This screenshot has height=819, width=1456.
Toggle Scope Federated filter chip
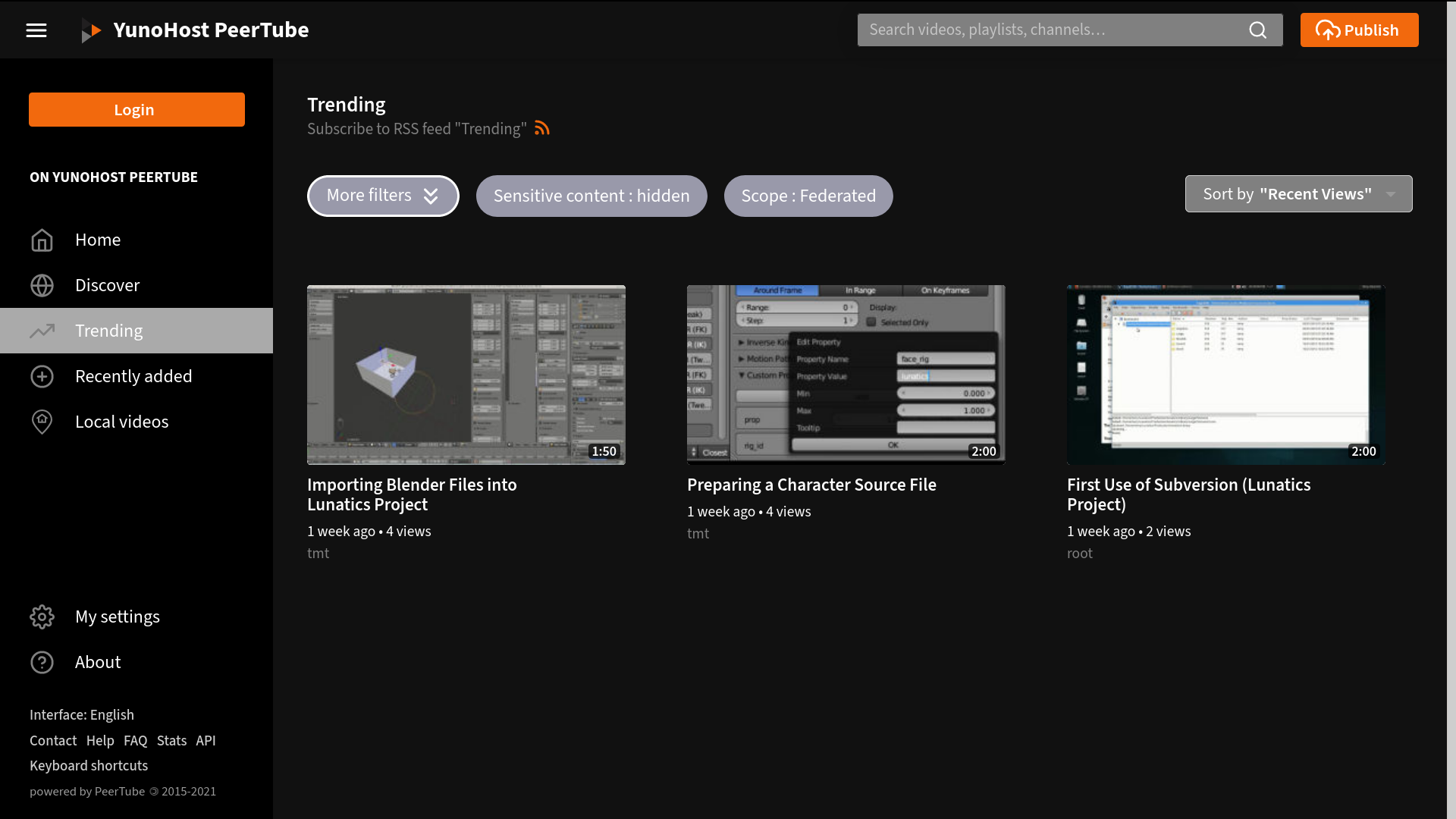click(808, 196)
